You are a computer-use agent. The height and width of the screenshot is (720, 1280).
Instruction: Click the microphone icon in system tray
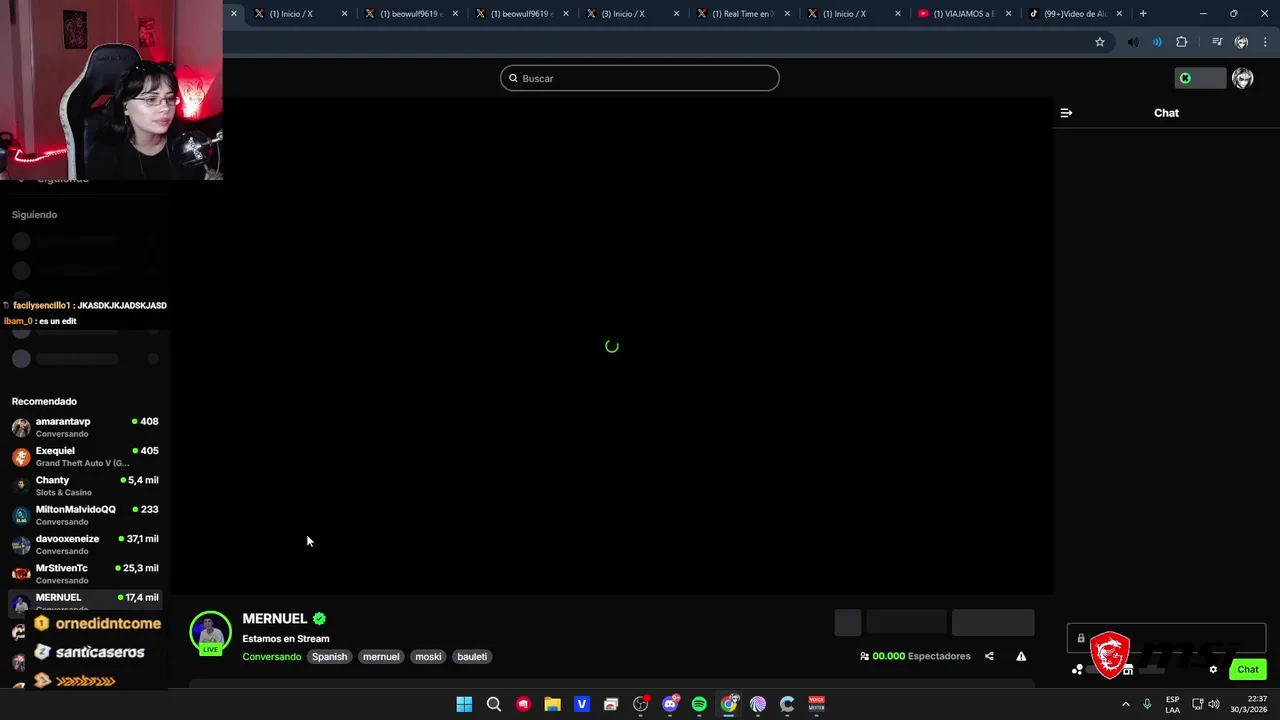pyautogui.click(x=1147, y=704)
